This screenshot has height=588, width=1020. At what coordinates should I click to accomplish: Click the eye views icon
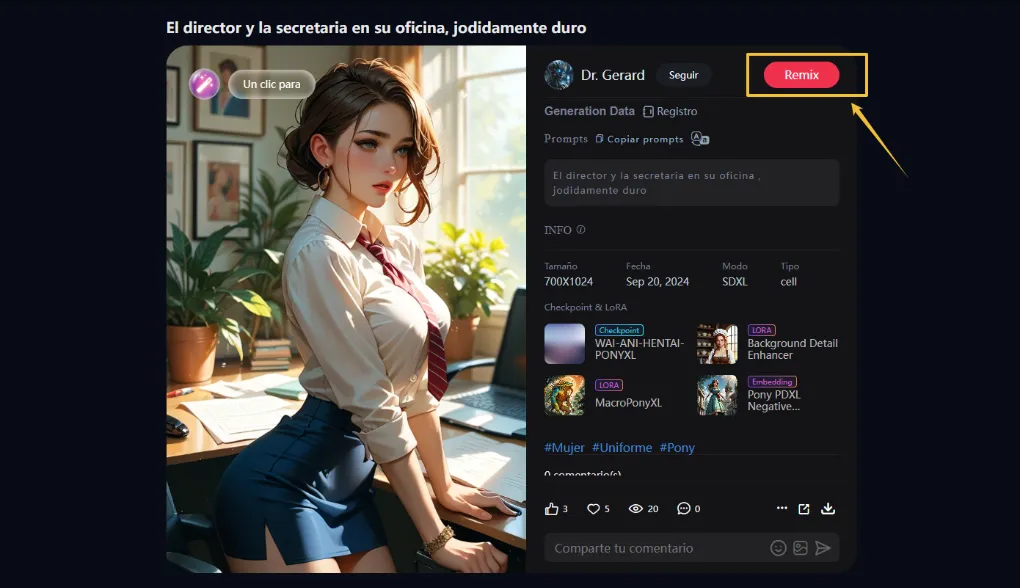pyautogui.click(x=635, y=509)
